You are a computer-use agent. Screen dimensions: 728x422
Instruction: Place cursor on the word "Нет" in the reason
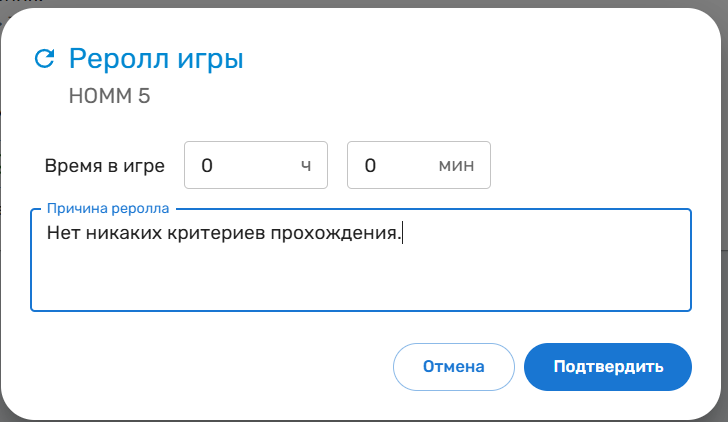click(62, 234)
